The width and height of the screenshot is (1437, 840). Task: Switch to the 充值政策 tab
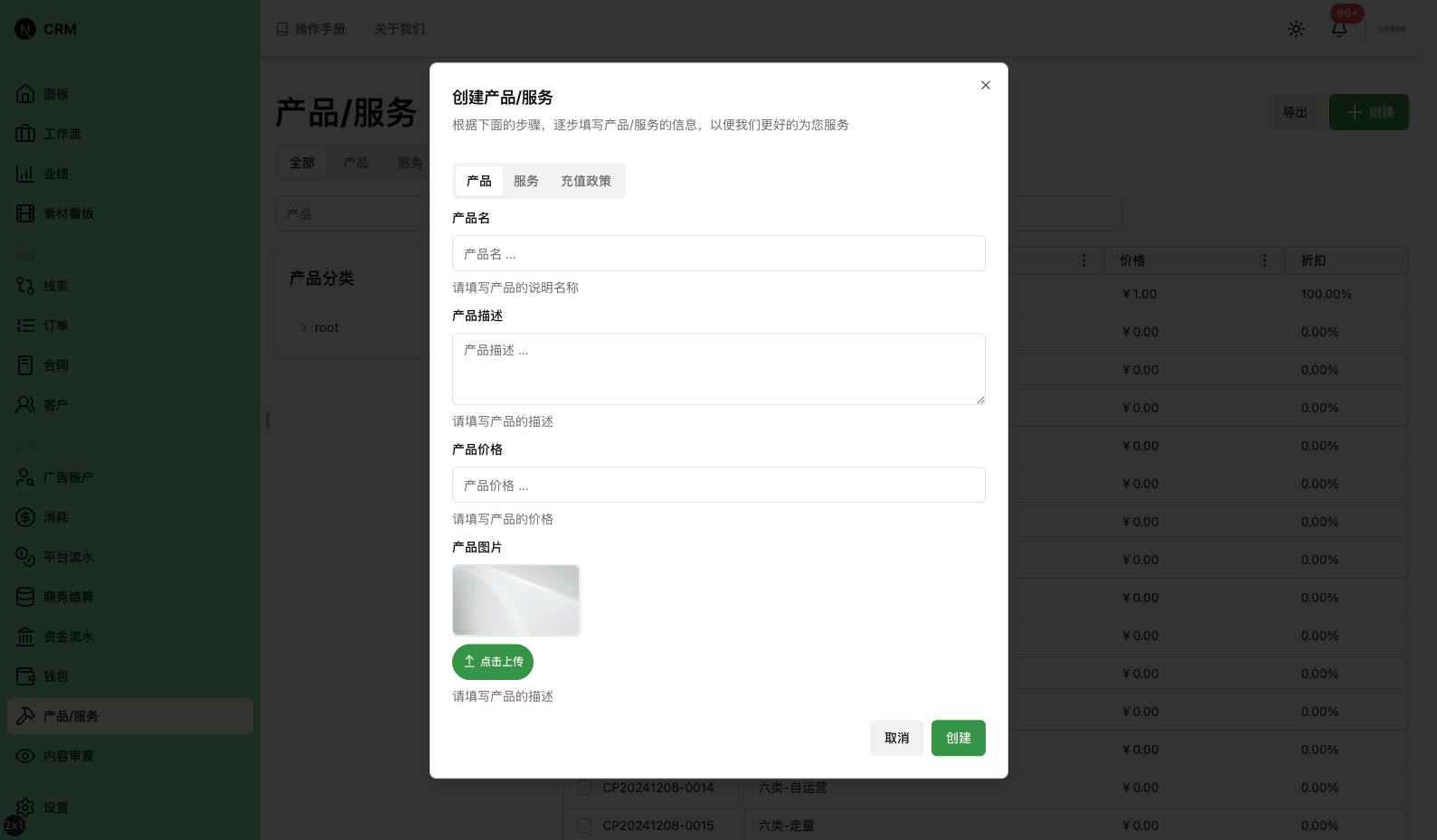point(585,181)
